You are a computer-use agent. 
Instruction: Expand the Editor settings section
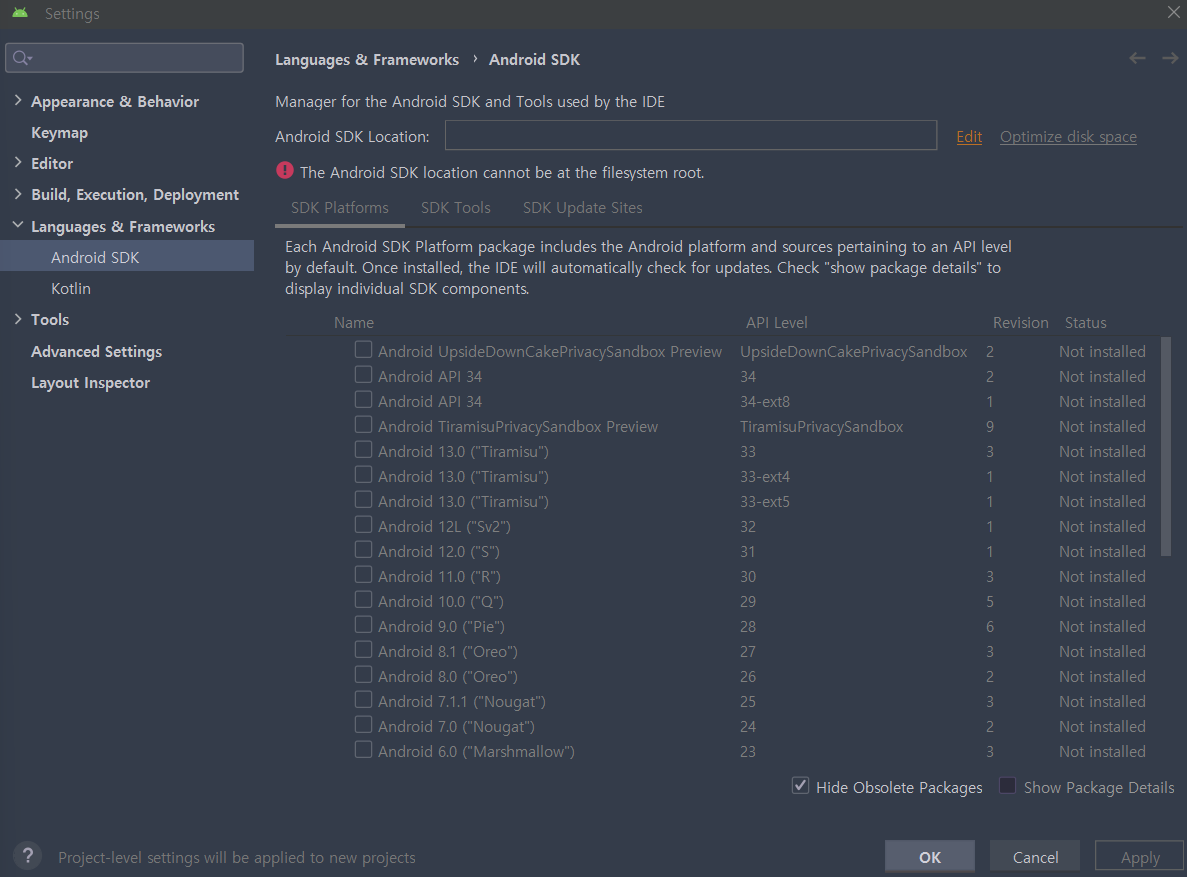tap(17, 163)
